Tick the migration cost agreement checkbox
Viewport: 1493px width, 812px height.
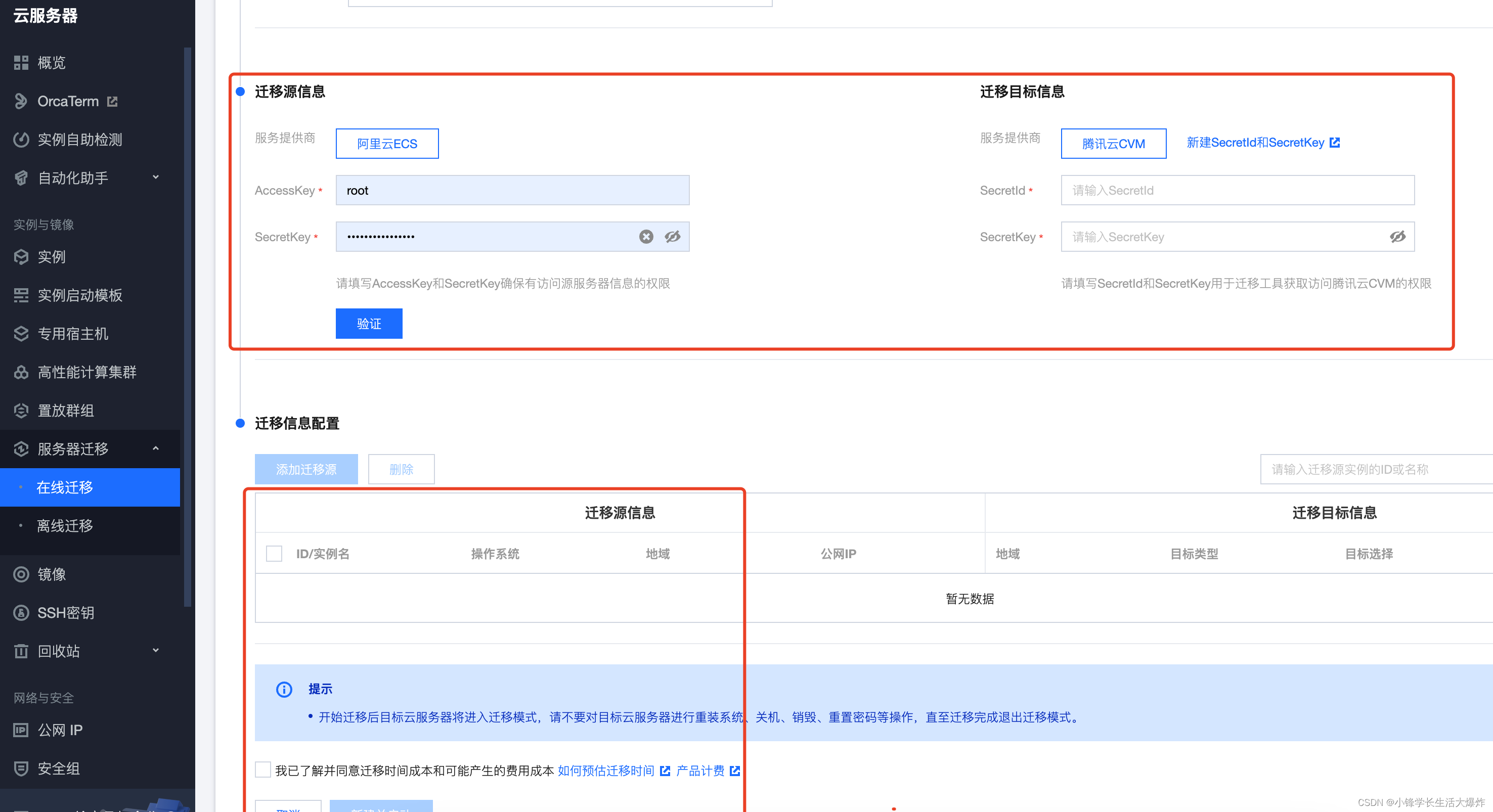point(263,770)
